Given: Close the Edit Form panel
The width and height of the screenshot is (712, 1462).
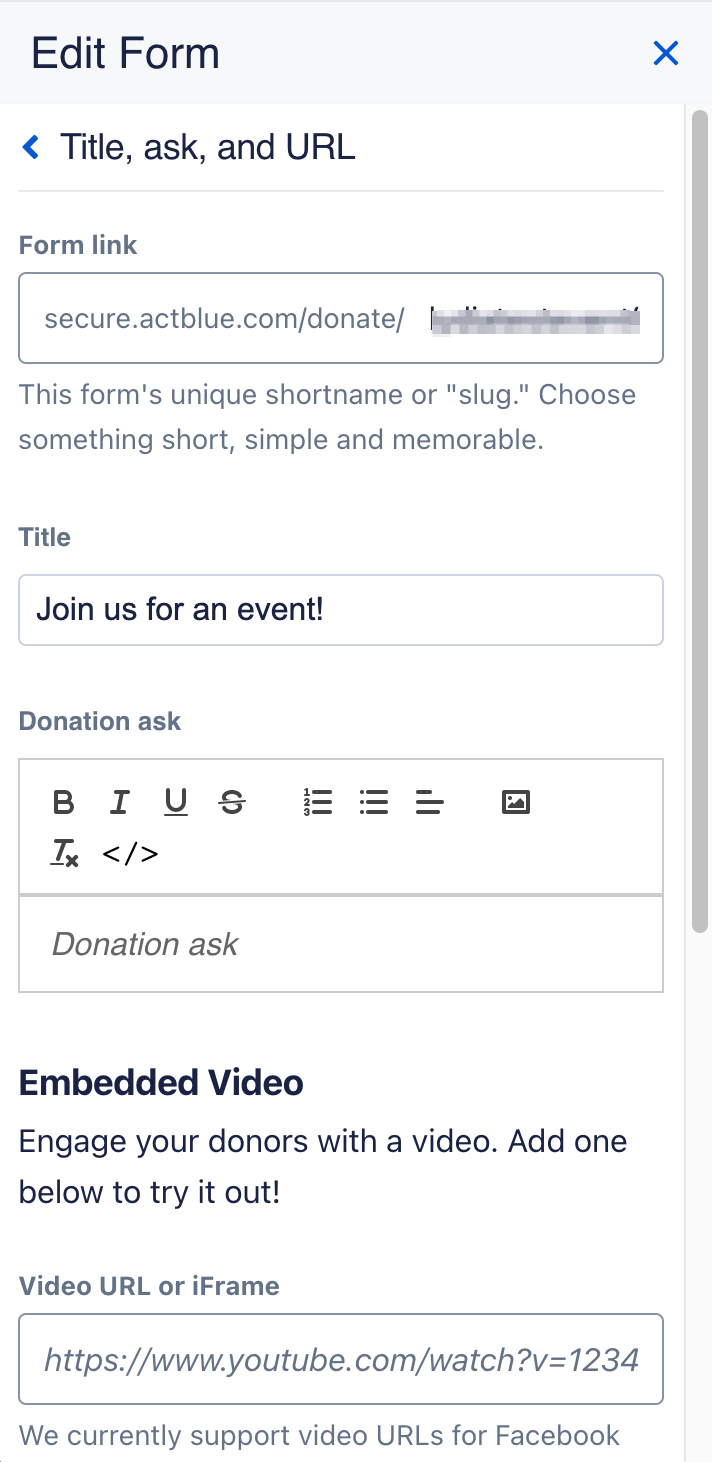Looking at the screenshot, I should pyautogui.click(x=666, y=53).
